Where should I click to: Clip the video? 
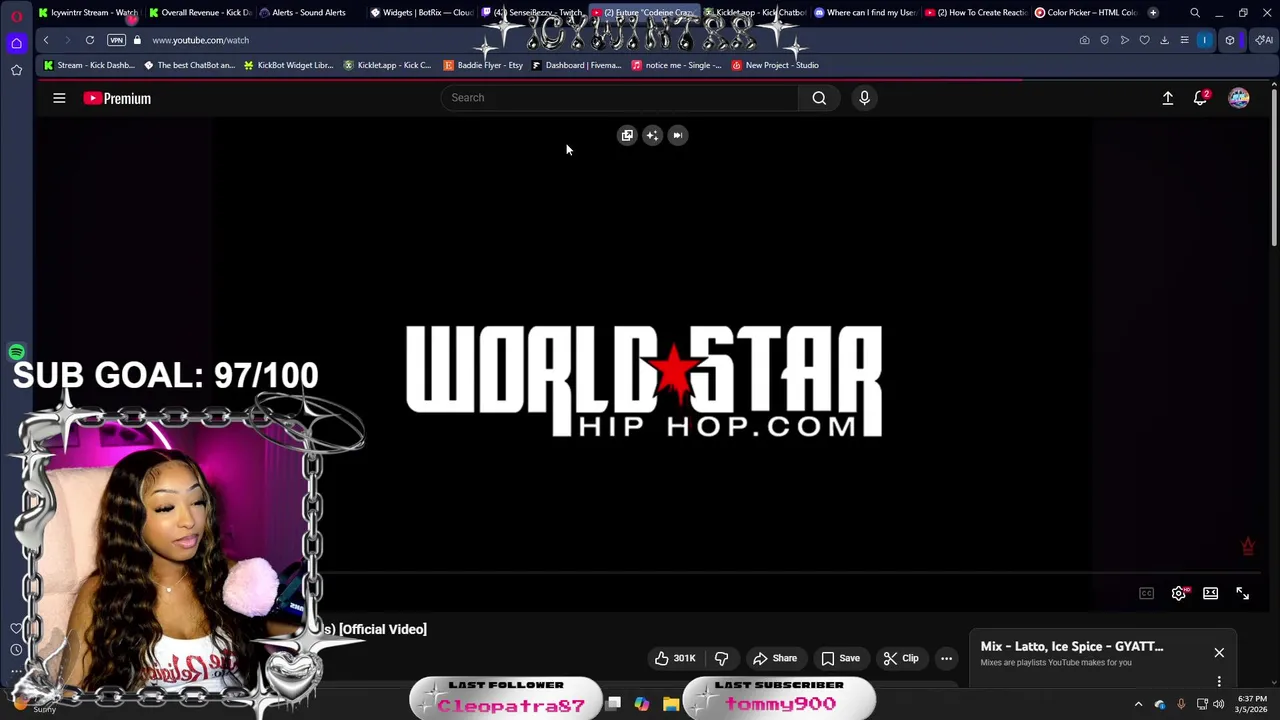click(901, 658)
